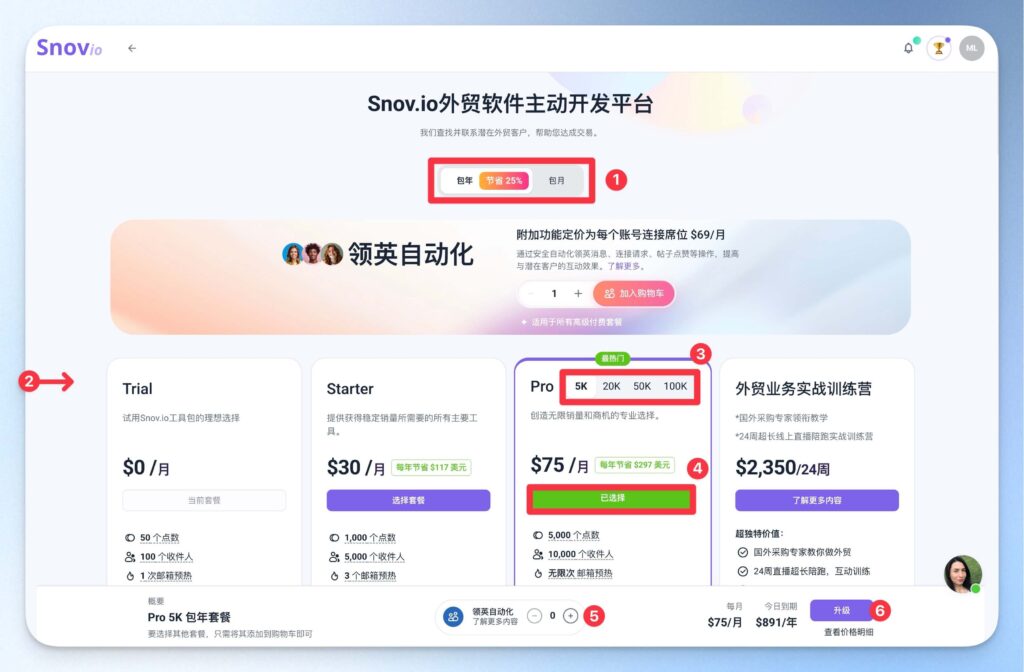Select the 20K Pro tier tab

pos(611,386)
